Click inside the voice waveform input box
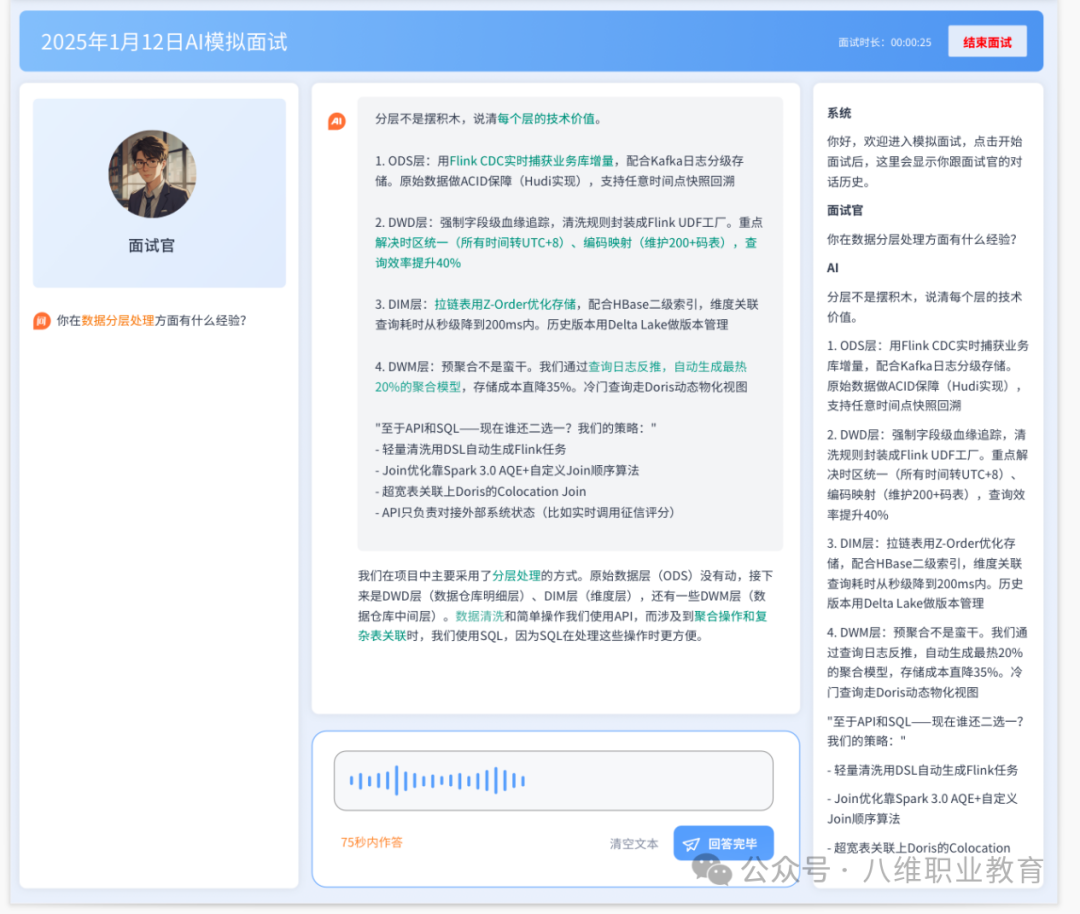The height and width of the screenshot is (914, 1080). click(x=553, y=780)
